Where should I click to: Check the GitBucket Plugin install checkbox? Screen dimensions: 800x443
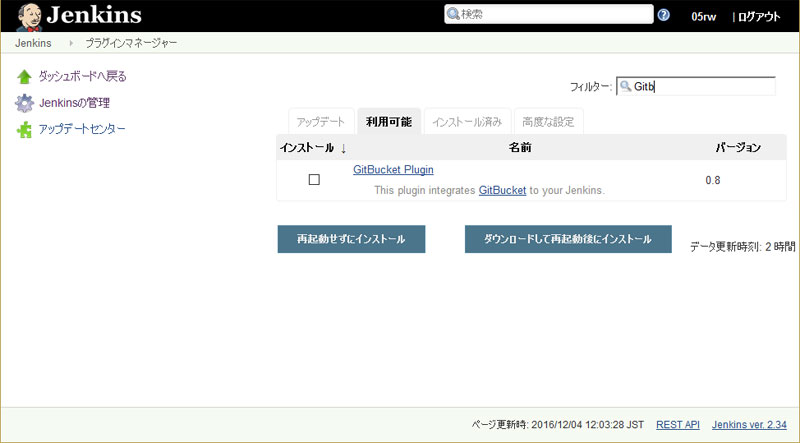click(314, 180)
